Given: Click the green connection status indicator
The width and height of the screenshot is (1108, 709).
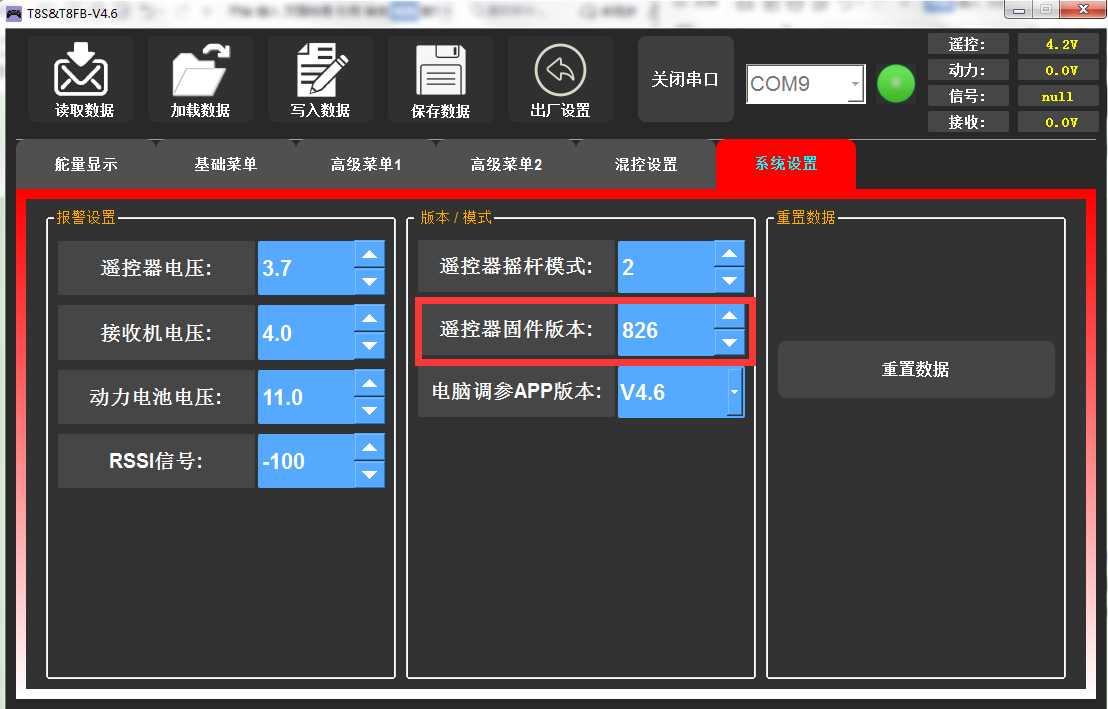Looking at the screenshot, I should coord(896,83).
